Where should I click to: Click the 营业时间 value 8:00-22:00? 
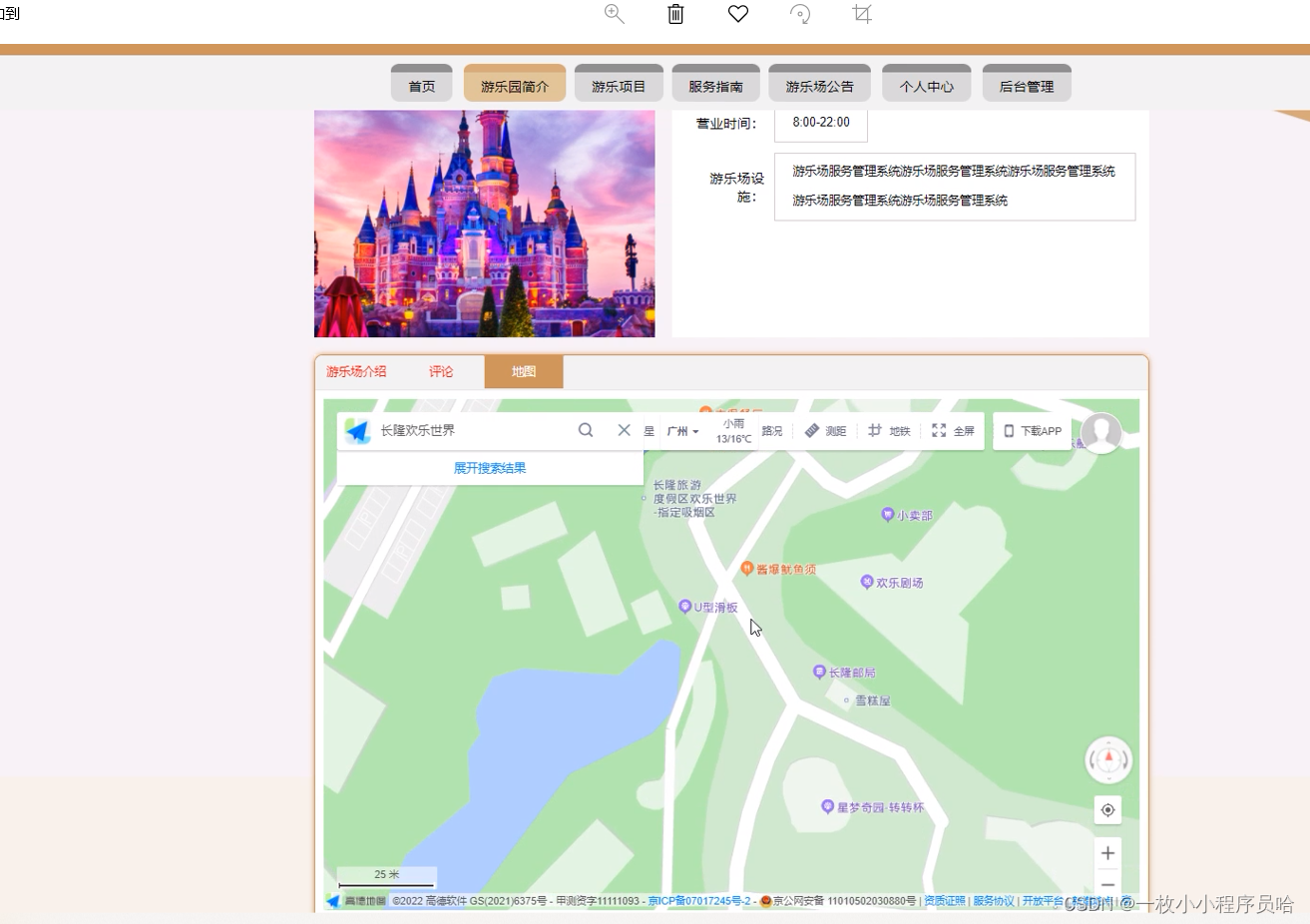click(x=821, y=123)
